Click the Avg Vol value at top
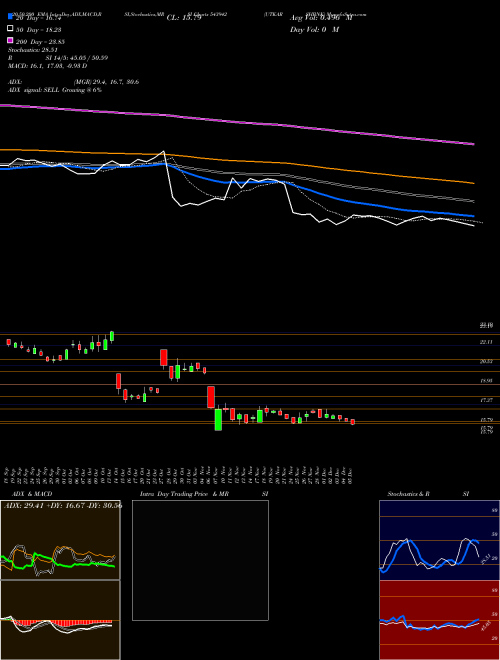Image resolution: width=500 pixels, height=660 pixels. (321, 18)
